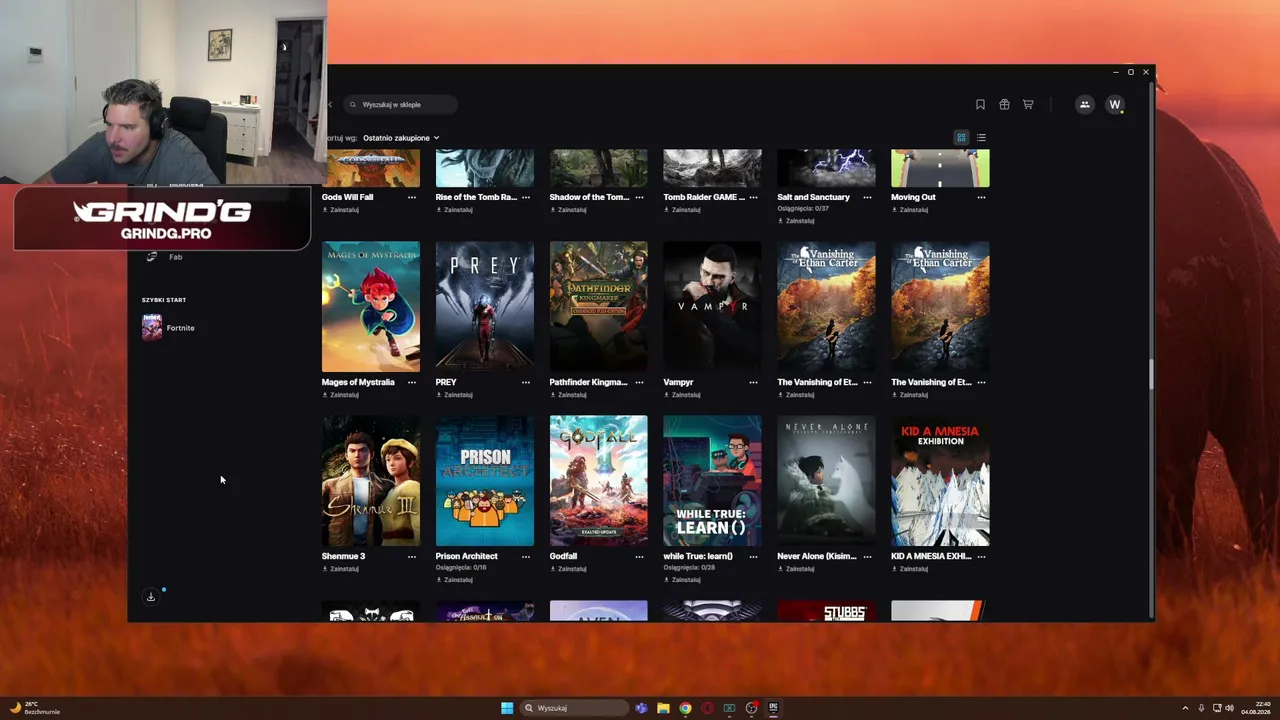Open Opera browser from the taskbar

(707, 708)
